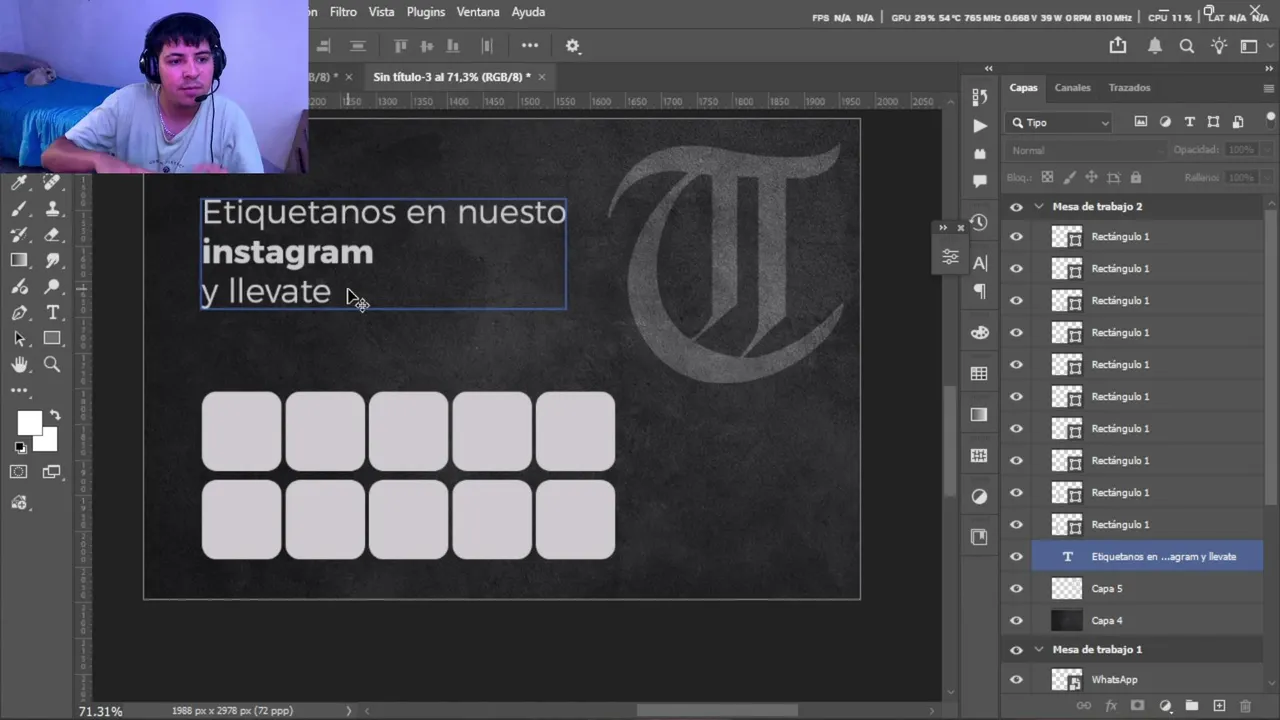Collapse the icon panel dock double-arrow
Viewport: 1280px width, 720px height.
click(x=988, y=68)
